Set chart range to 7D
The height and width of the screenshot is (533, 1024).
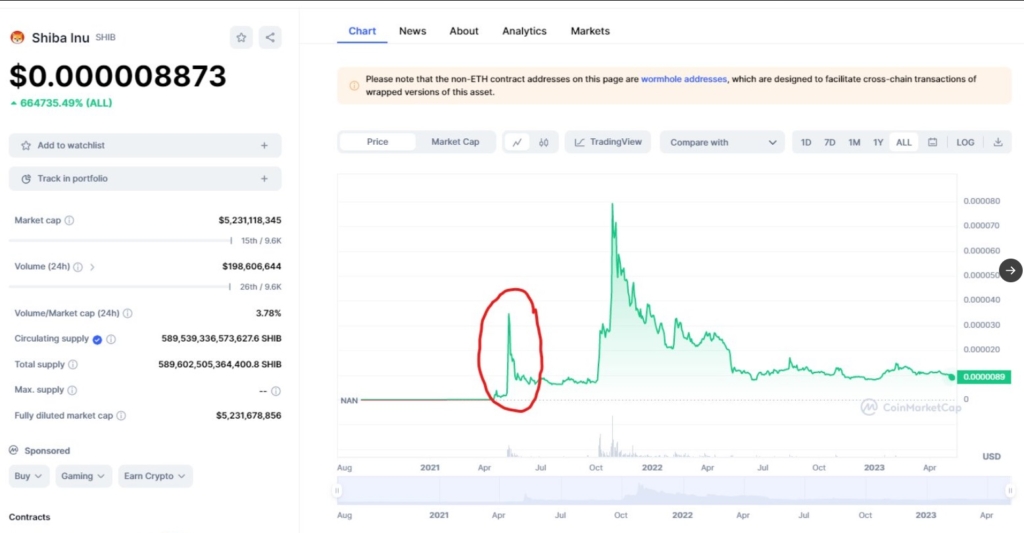pos(829,142)
